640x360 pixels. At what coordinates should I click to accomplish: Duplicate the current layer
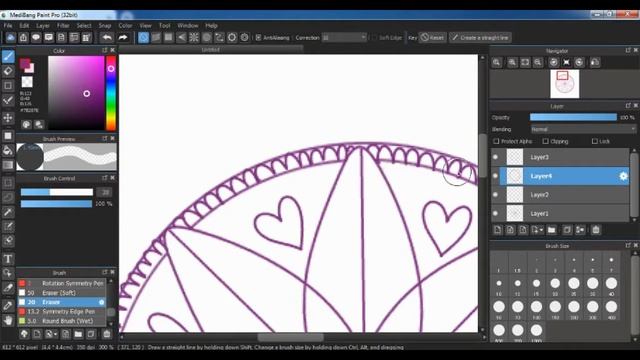click(567, 230)
